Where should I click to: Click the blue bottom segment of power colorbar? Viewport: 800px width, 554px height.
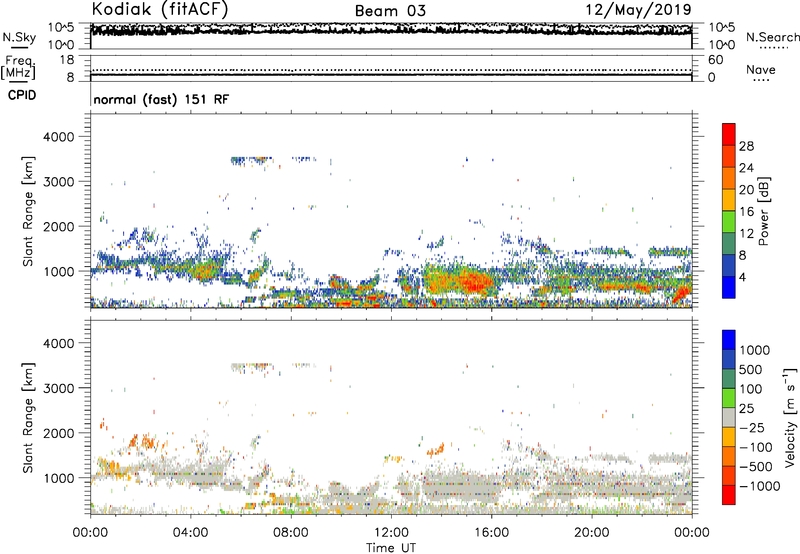(729, 287)
